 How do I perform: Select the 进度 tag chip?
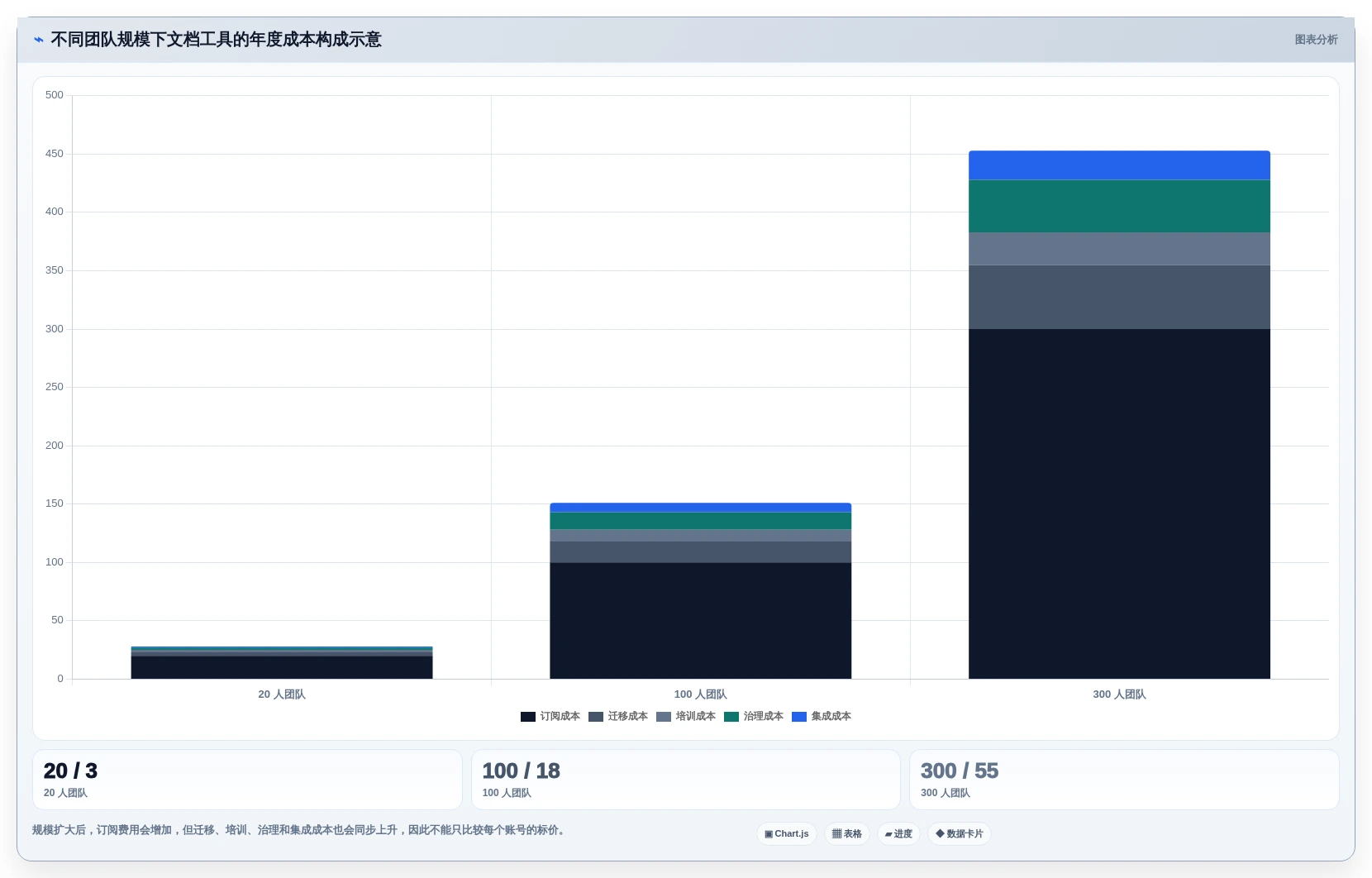pos(898,834)
